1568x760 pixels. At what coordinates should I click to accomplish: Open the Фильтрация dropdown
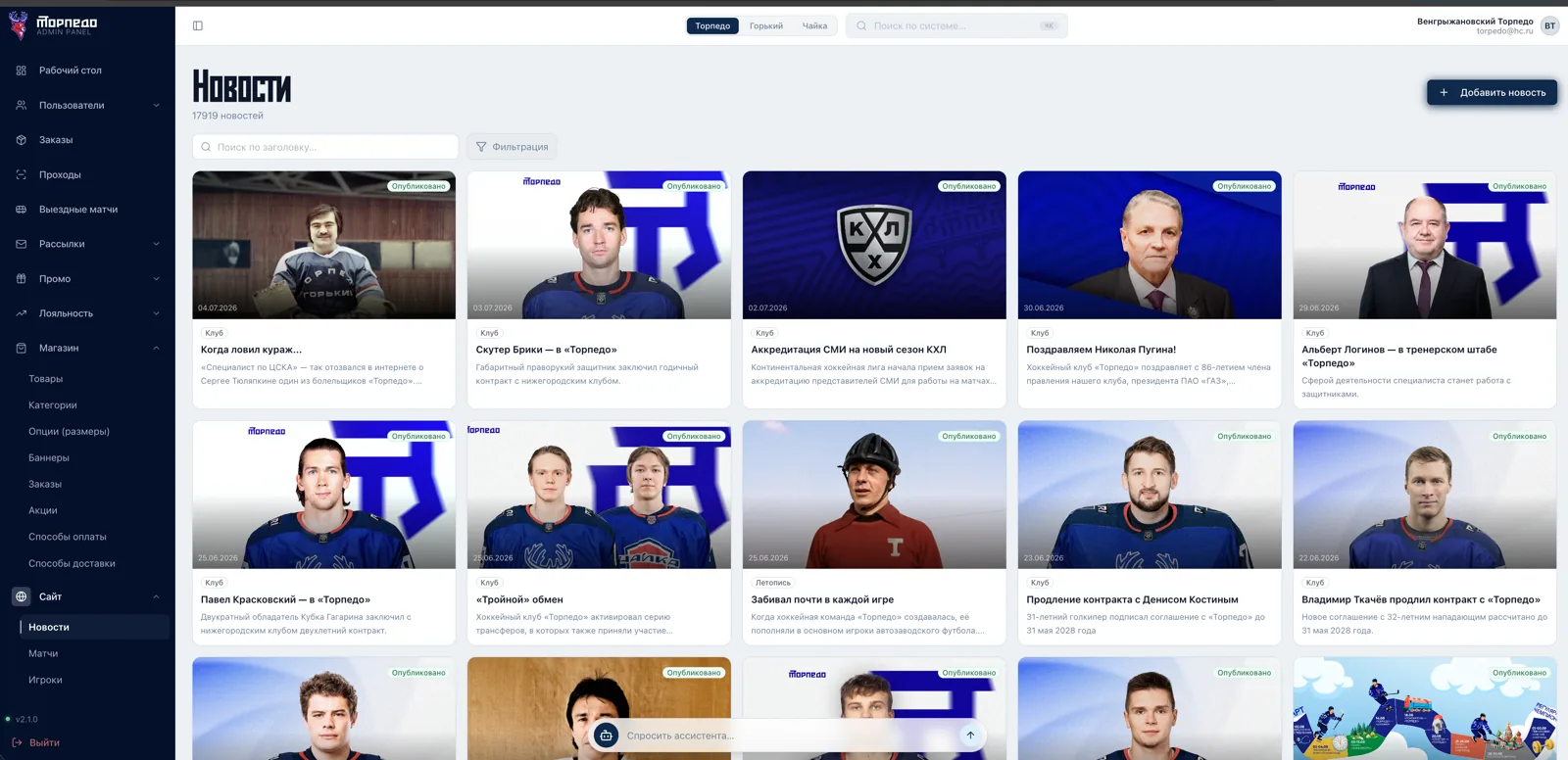tap(512, 147)
